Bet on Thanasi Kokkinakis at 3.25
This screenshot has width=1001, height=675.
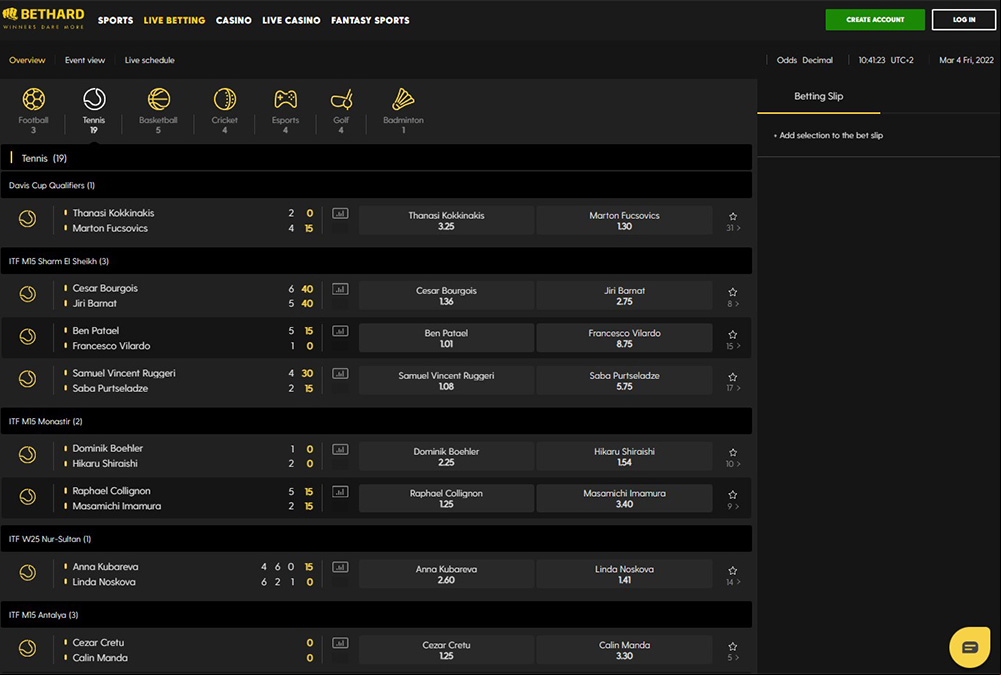[446, 220]
